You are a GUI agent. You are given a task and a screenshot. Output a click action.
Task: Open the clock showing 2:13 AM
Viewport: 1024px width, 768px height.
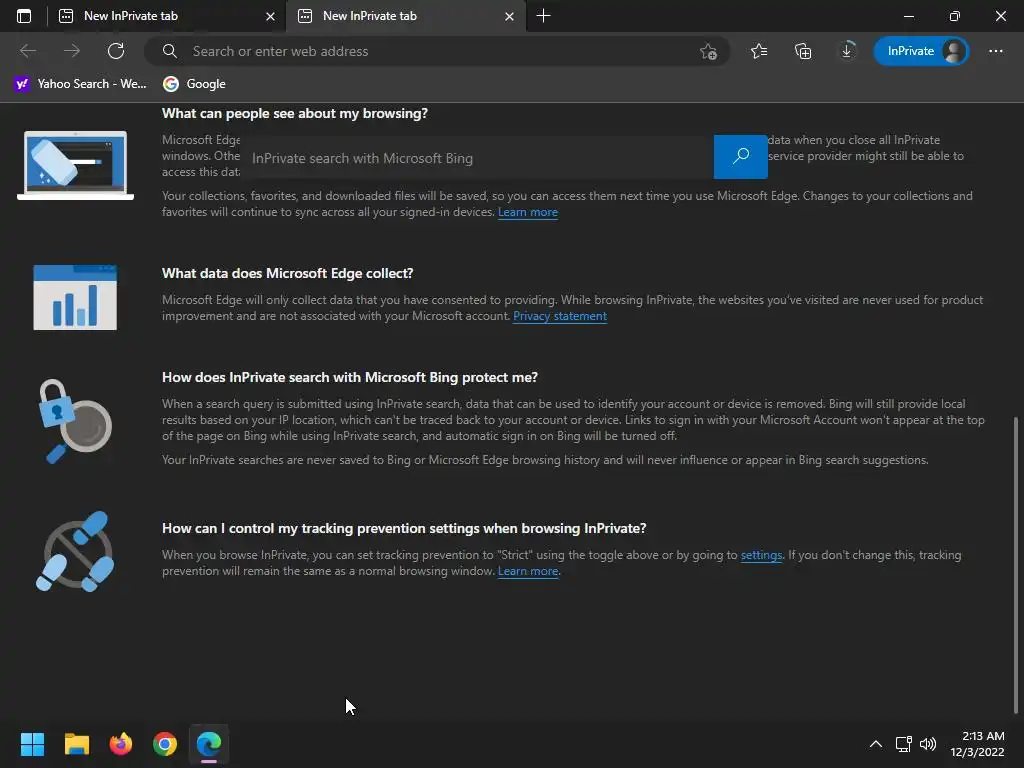pos(977,744)
